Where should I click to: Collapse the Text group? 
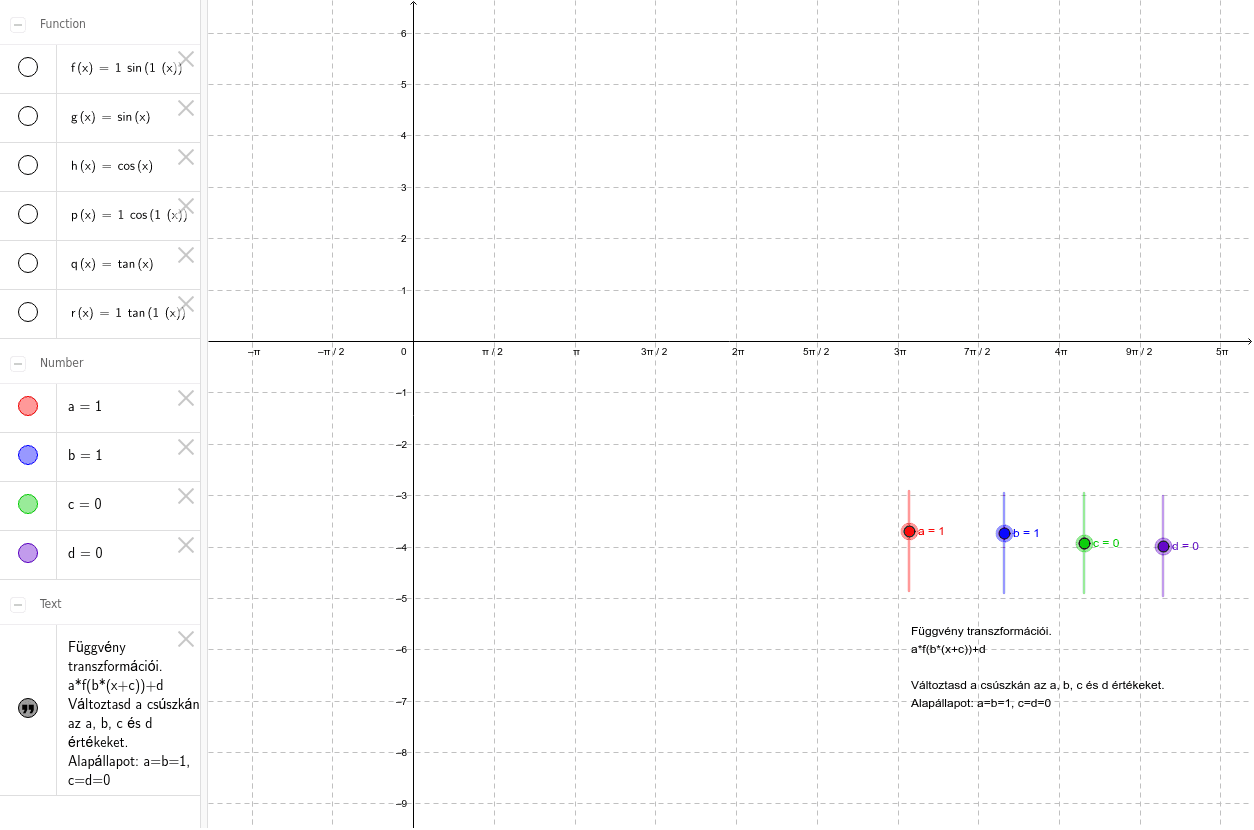[x=18, y=604]
